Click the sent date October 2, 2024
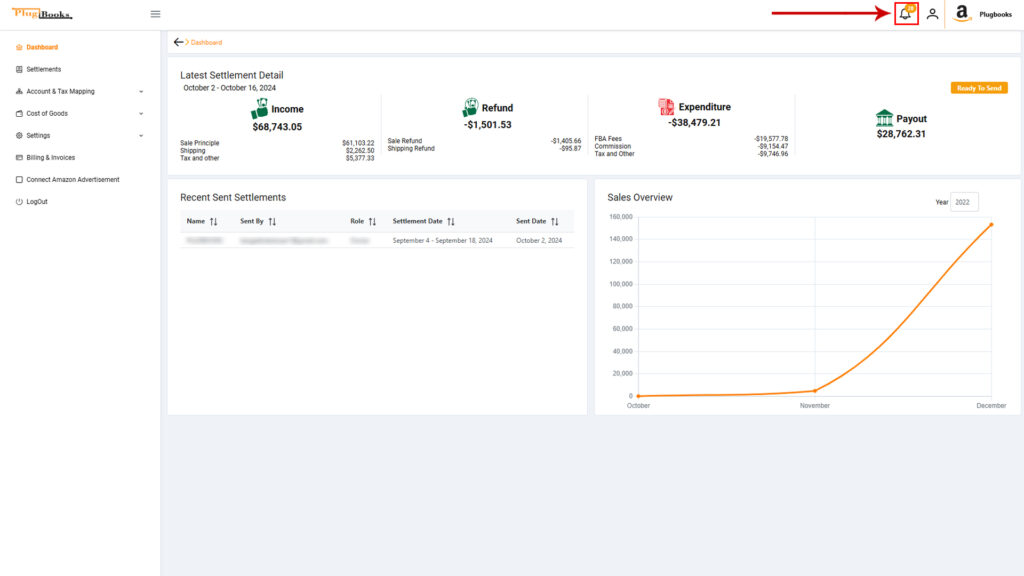Viewport: 1024px width, 576px height. (x=539, y=241)
